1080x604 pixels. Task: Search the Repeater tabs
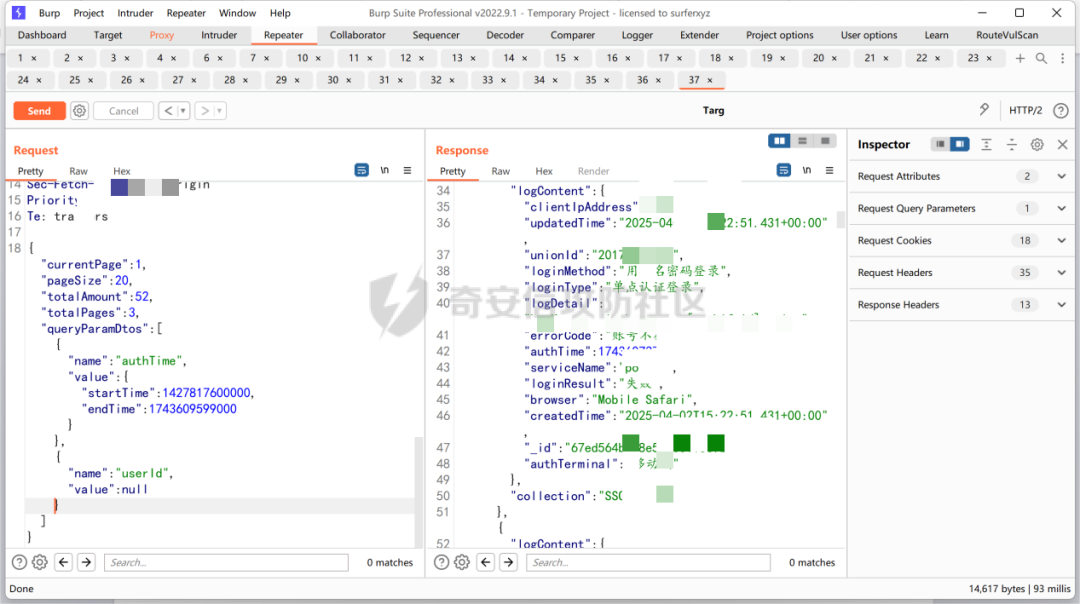point(1041,59)
